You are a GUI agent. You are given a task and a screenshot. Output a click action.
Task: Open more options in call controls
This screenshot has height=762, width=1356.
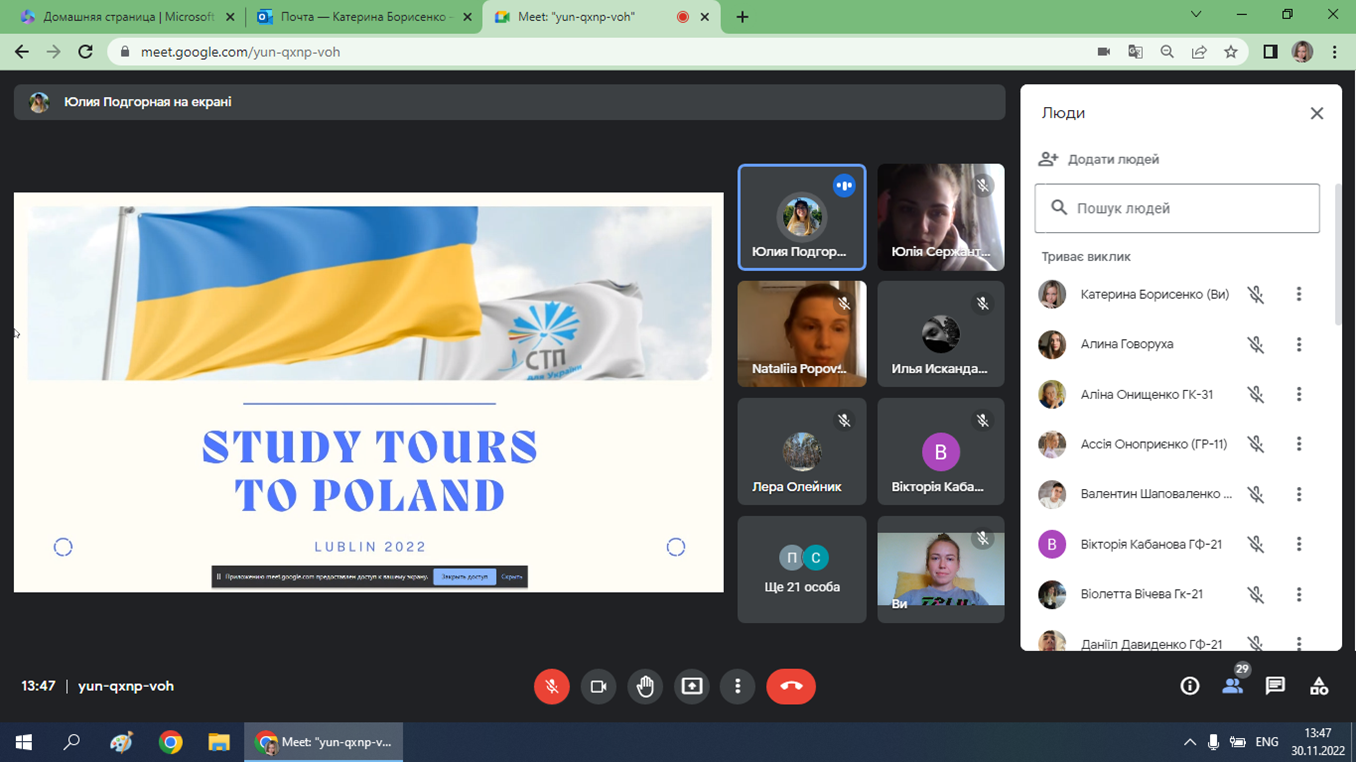pyautogui.click(x=738, y=686)
